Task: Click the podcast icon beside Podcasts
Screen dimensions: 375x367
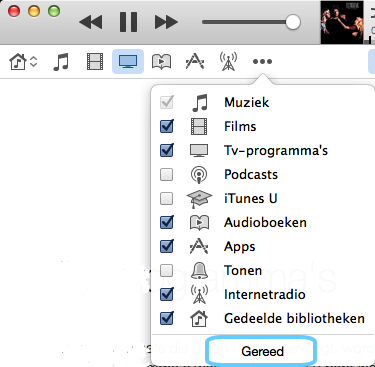Action: (x=199, y=175)
